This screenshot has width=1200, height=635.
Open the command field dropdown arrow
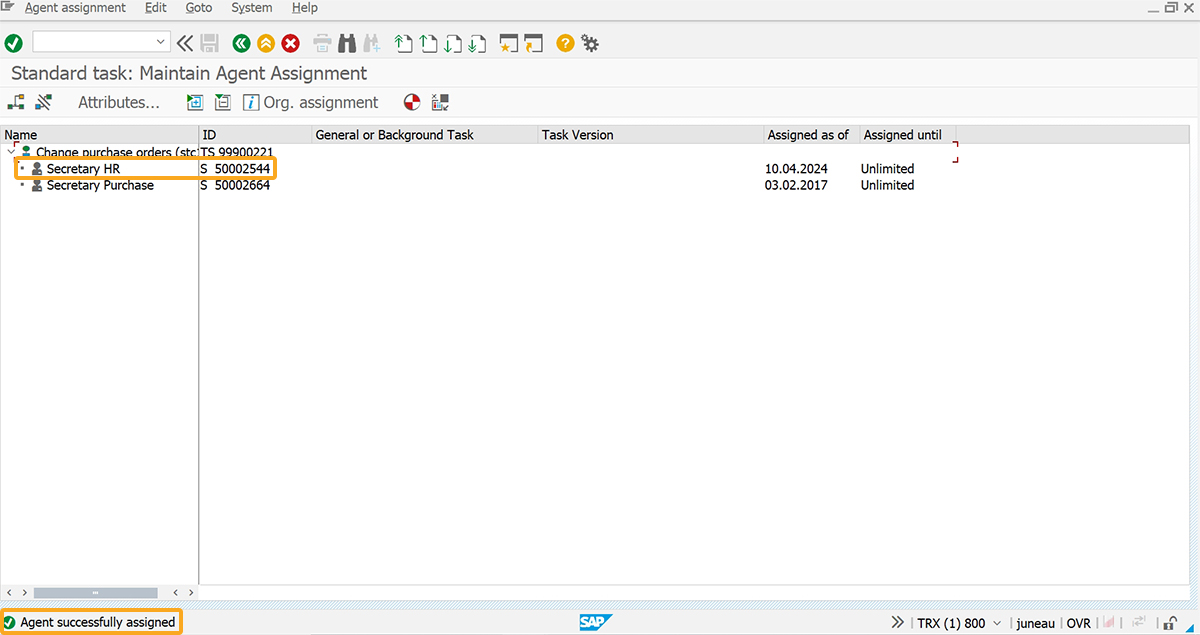click(x=161, y=42)
